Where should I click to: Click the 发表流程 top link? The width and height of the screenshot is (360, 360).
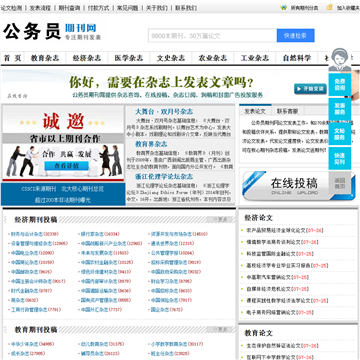[40, 8]
